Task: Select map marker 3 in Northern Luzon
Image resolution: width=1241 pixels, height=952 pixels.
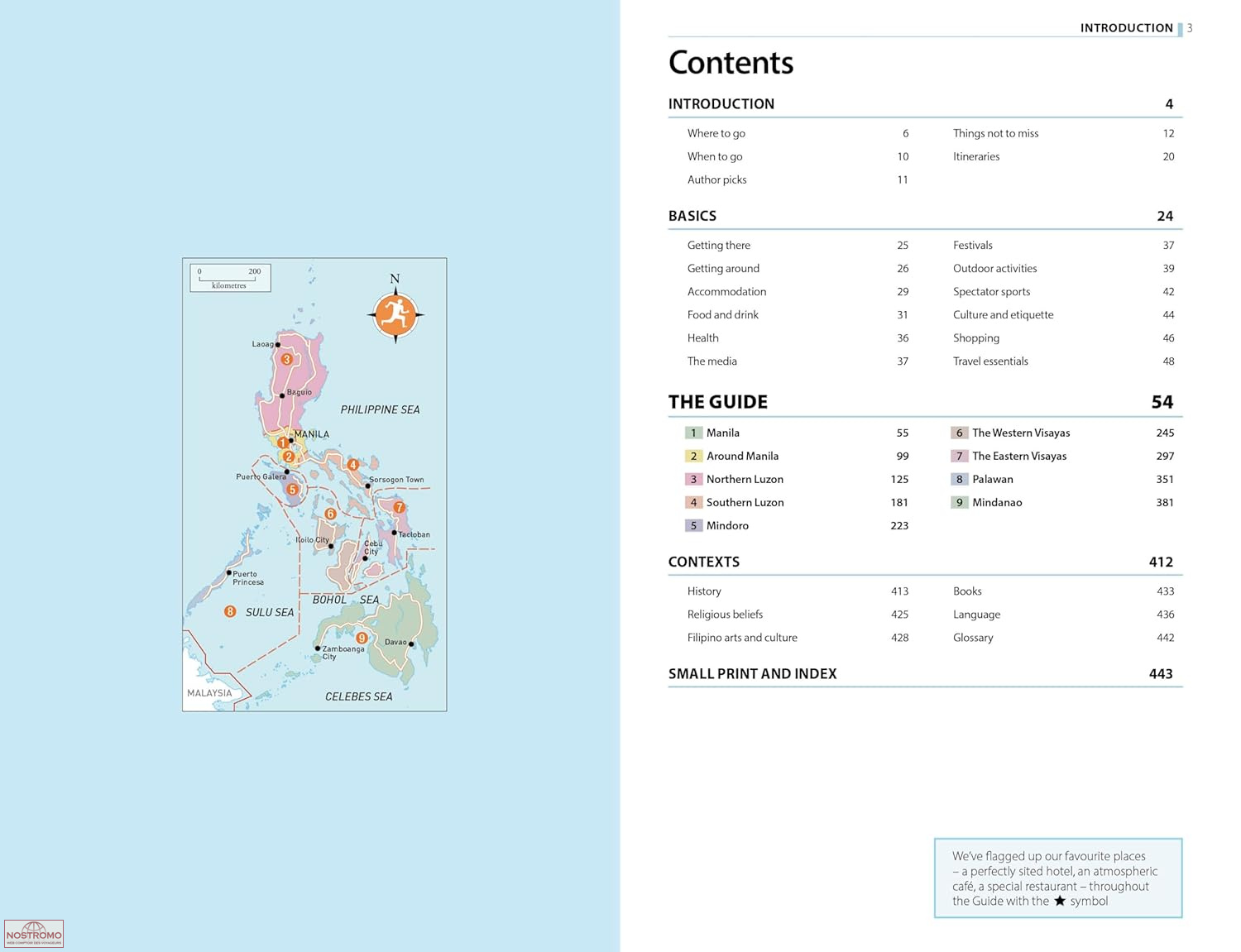Action: 286,359
